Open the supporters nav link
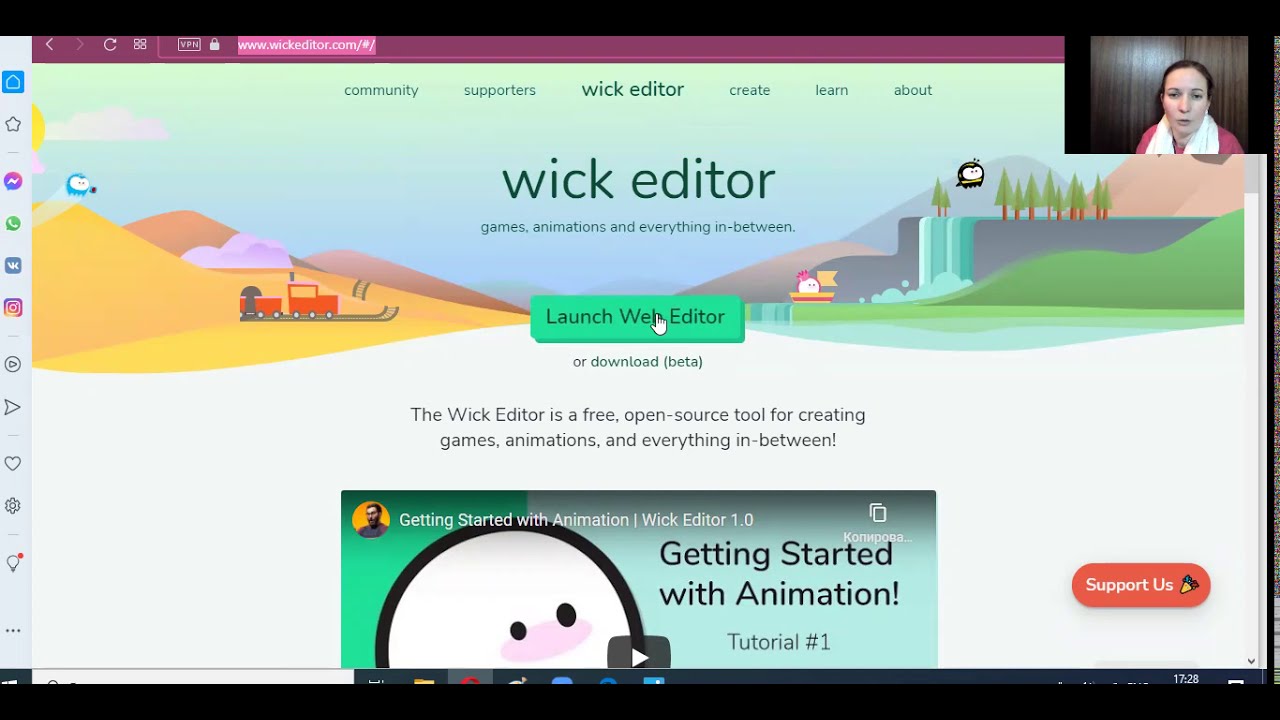Image resolution: width=1280 pixels, height=720 pixels. pyautogui.click(x=500, y=90)
